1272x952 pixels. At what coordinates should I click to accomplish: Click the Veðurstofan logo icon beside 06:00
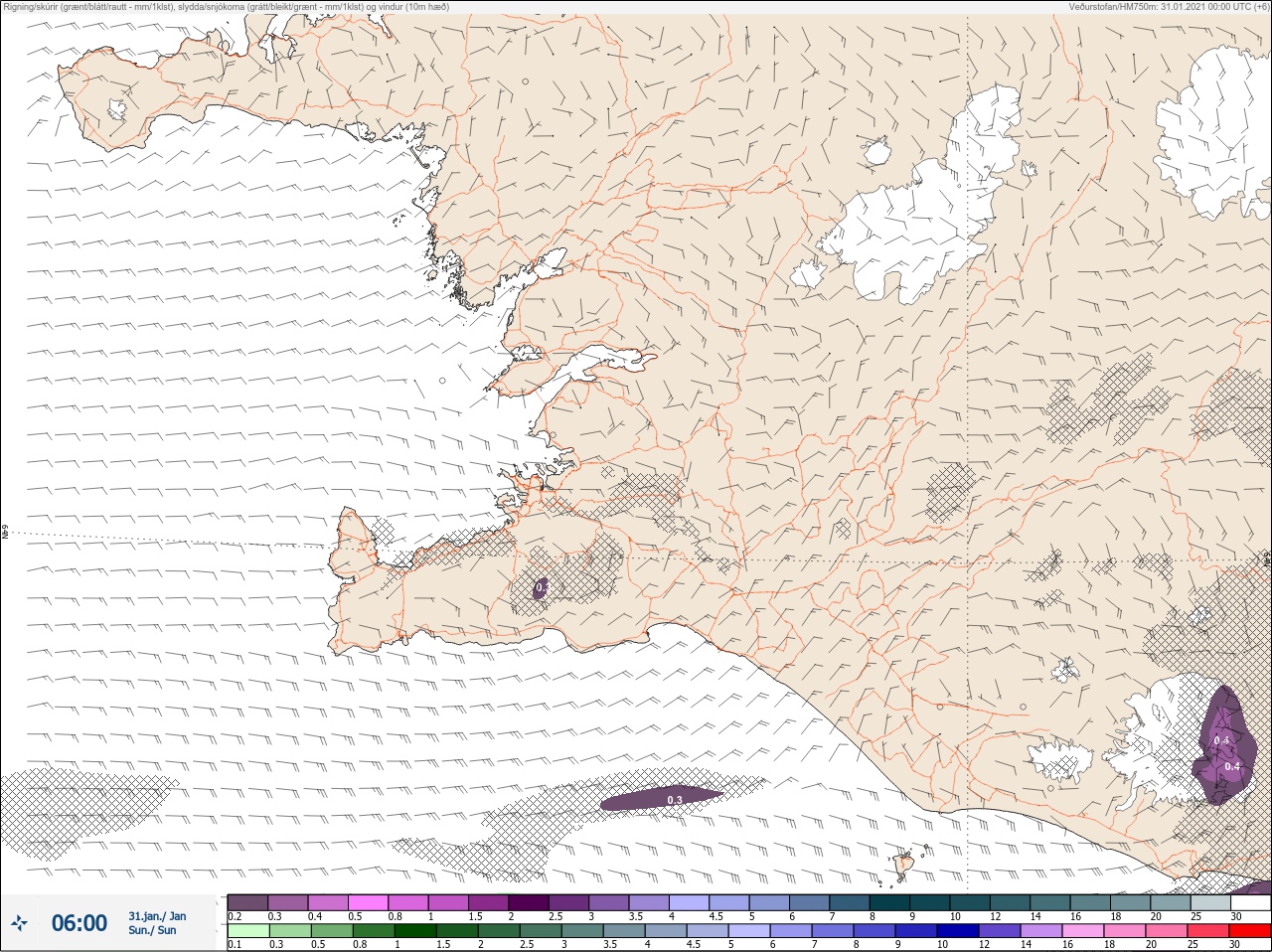18,923
